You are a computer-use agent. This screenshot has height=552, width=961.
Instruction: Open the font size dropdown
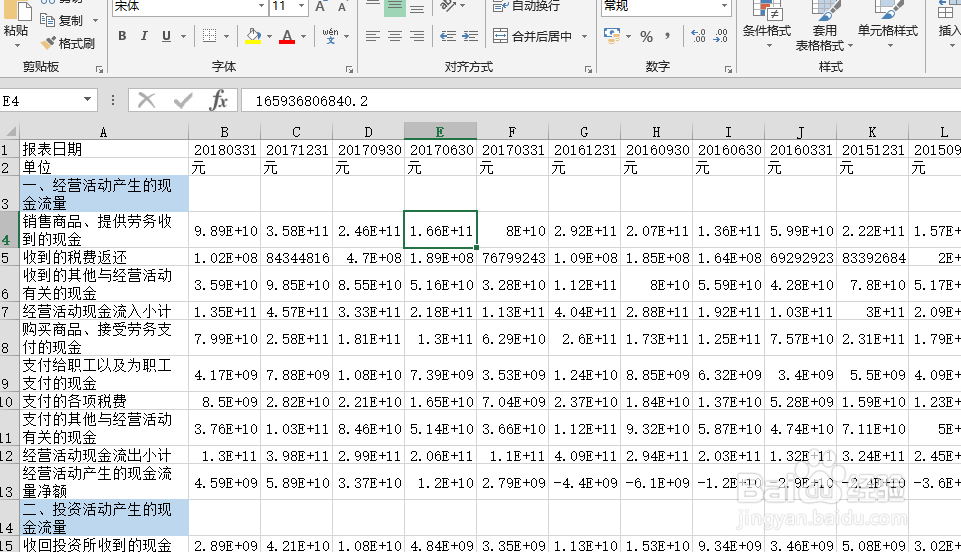301,6
